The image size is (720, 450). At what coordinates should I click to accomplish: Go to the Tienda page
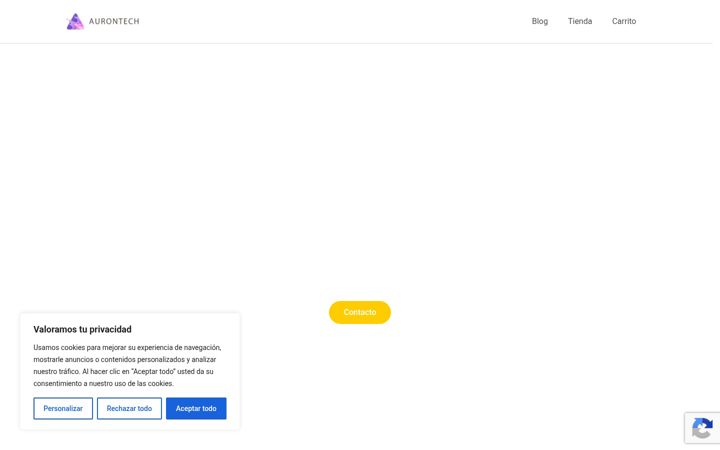pos(579,21)
